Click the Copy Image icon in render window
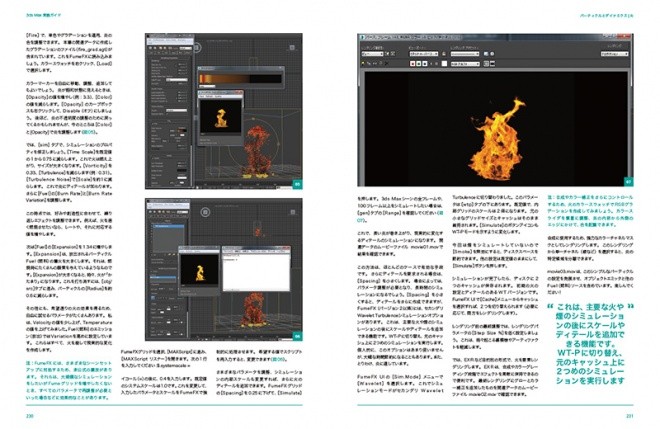Screen dimensions: 660x429 pos(369,64)
